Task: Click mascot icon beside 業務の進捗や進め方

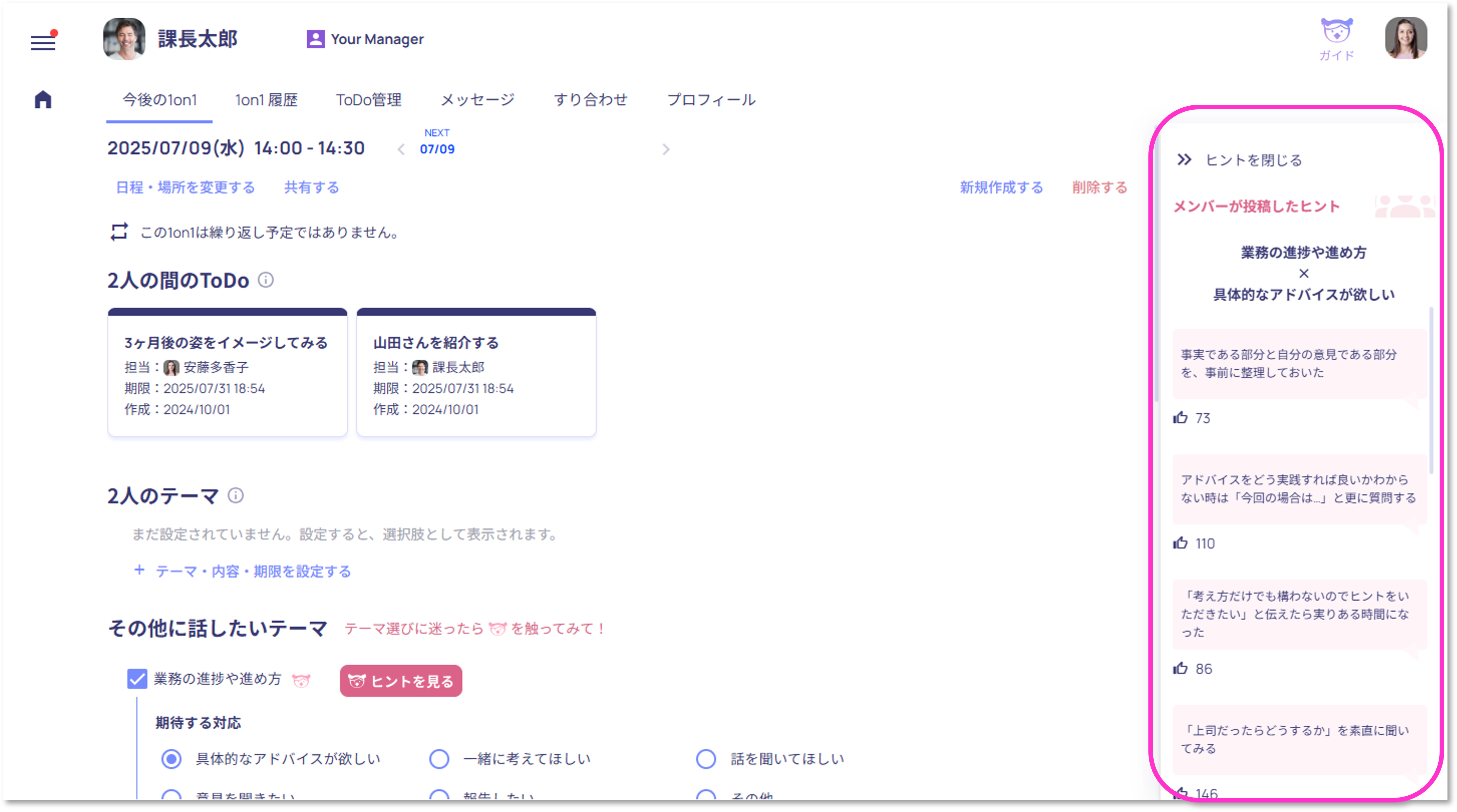Action: click(x=301, y=680)
